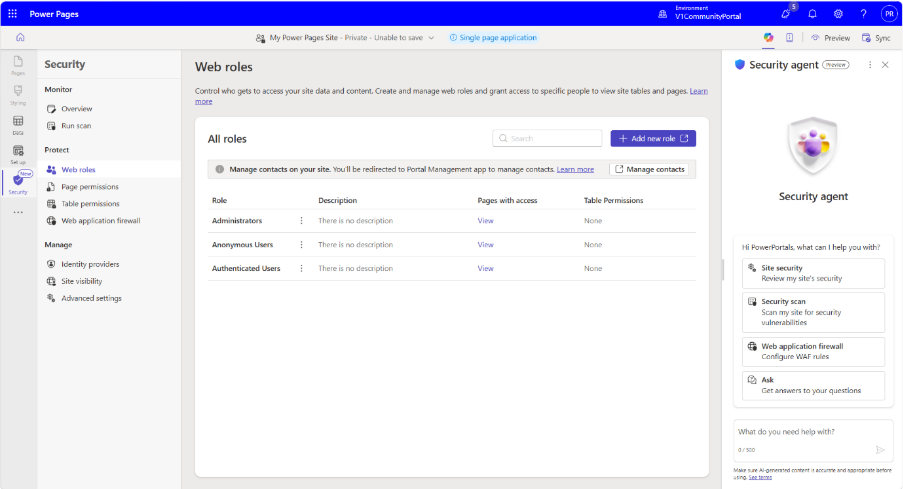Open Advanced settings

pos(92,298)
